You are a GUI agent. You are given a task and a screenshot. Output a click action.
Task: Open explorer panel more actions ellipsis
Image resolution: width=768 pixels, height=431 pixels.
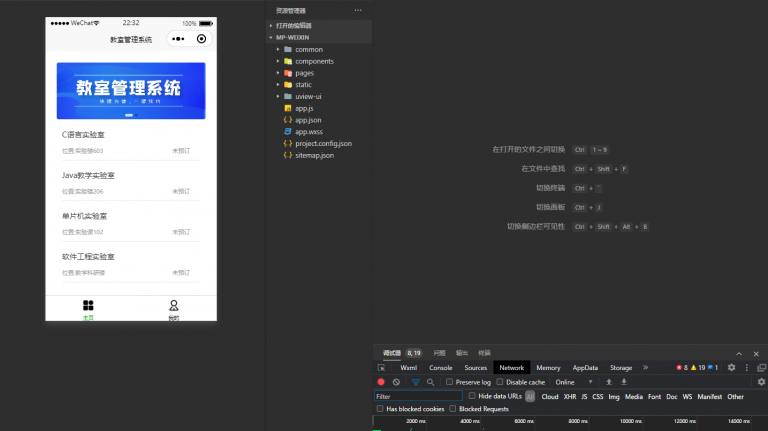pos(358,10)
